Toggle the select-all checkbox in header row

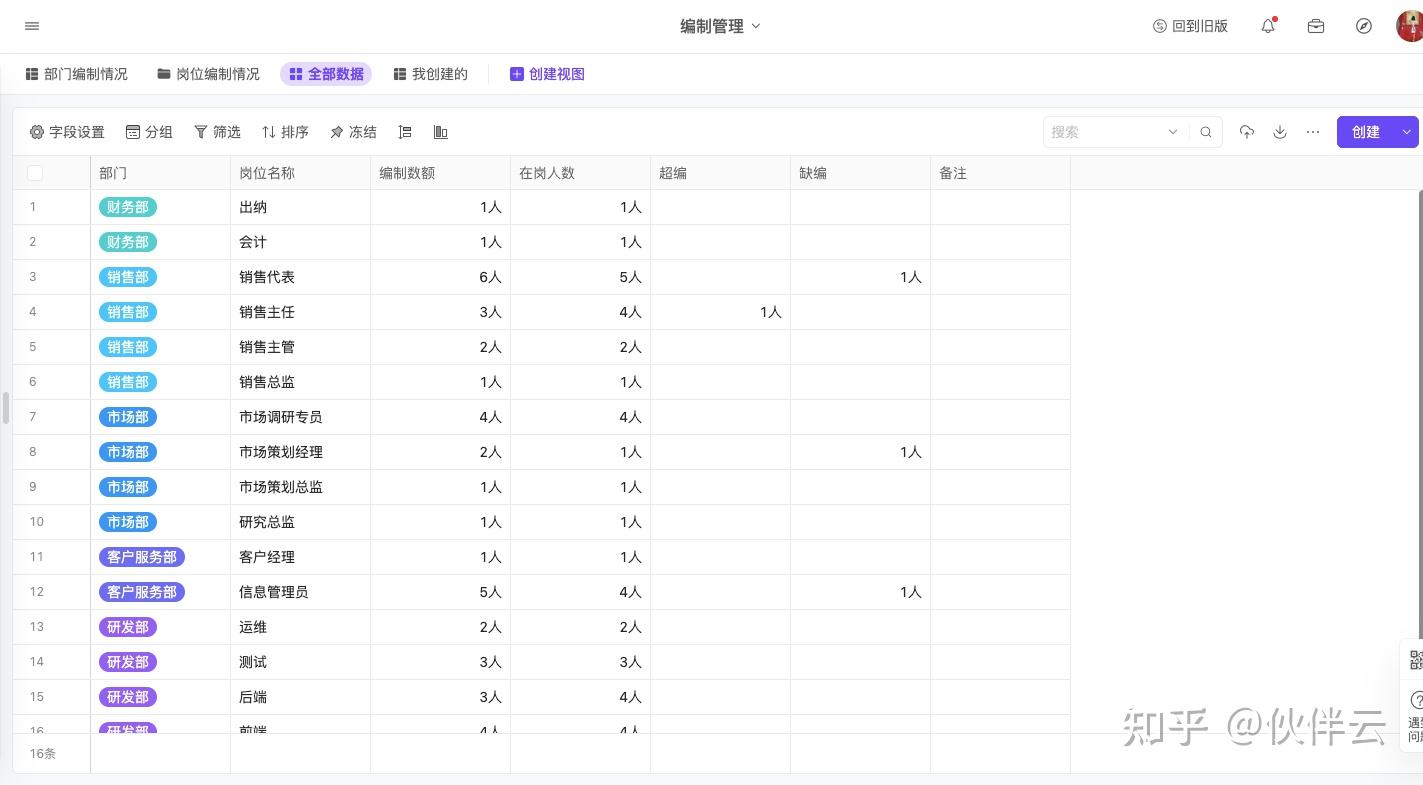point(35,173)
